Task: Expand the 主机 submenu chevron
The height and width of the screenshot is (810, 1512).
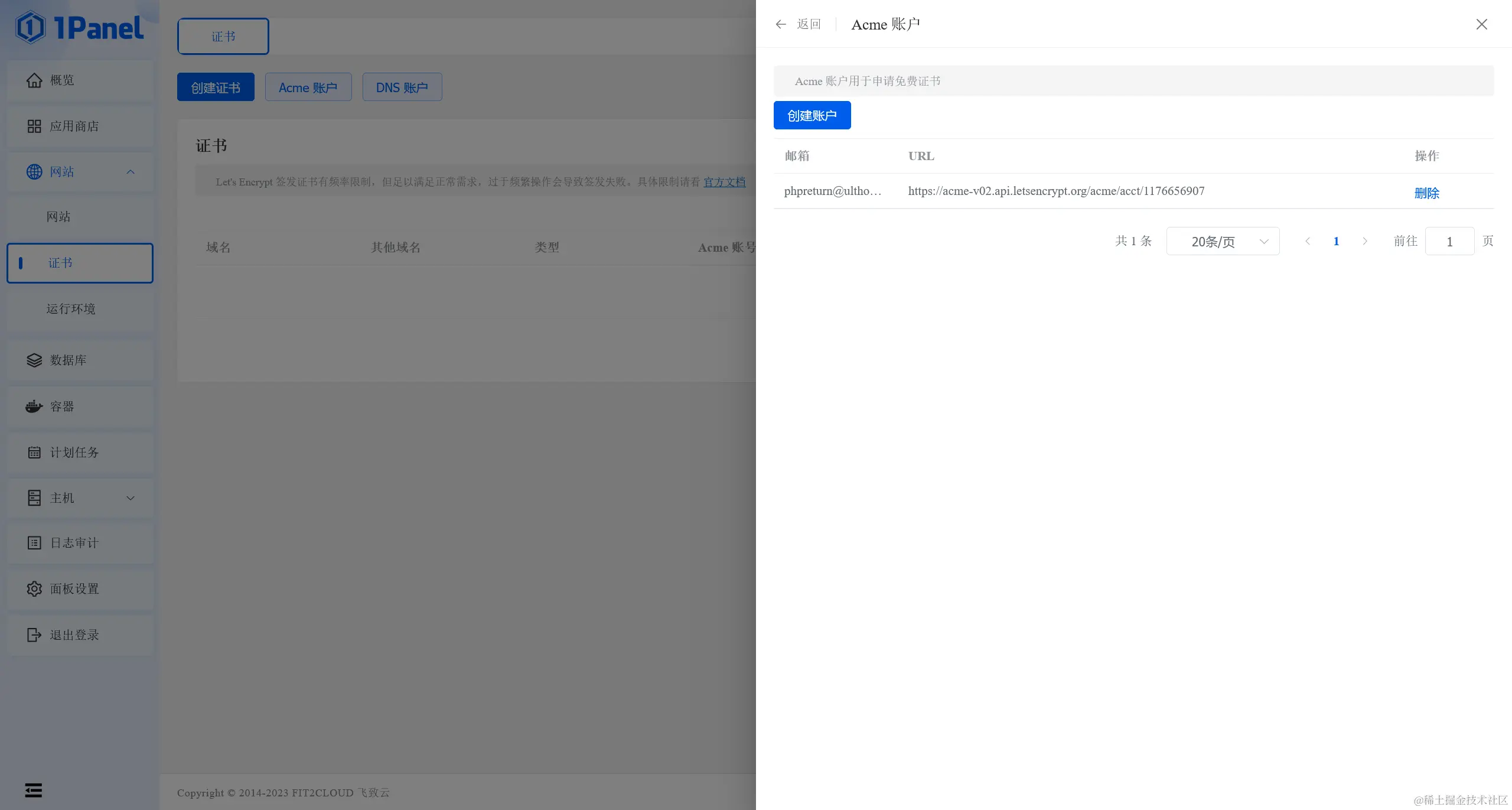Action: pos(131,498)
